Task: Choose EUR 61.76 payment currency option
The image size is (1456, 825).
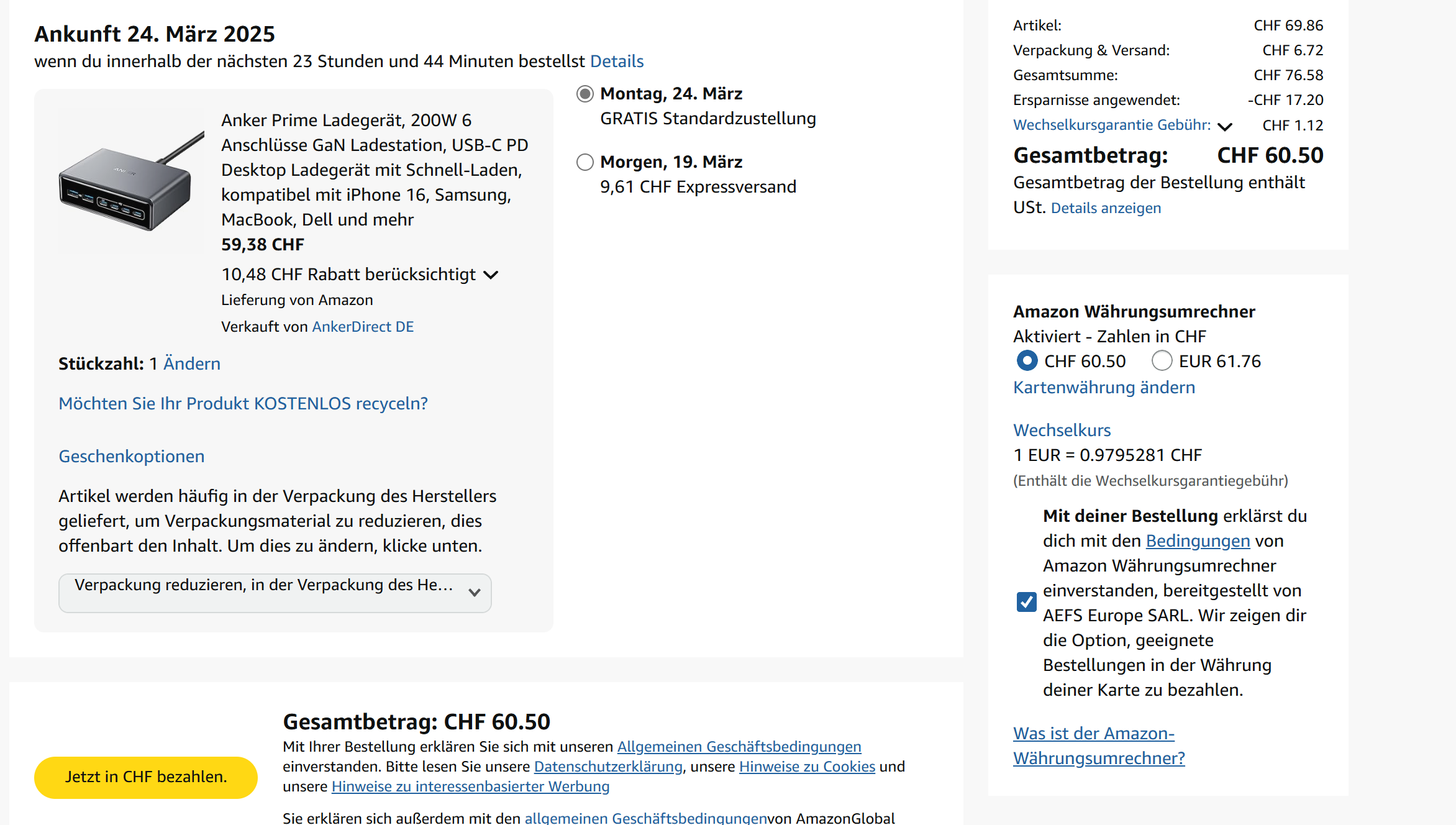Action: pos(1162,361)
